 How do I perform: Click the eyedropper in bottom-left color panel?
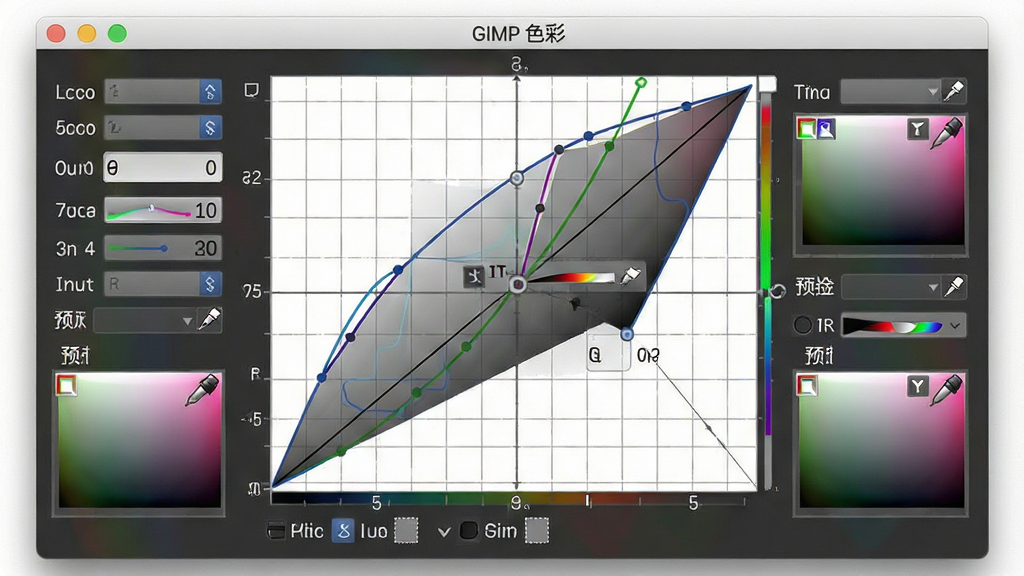(202, 389)
